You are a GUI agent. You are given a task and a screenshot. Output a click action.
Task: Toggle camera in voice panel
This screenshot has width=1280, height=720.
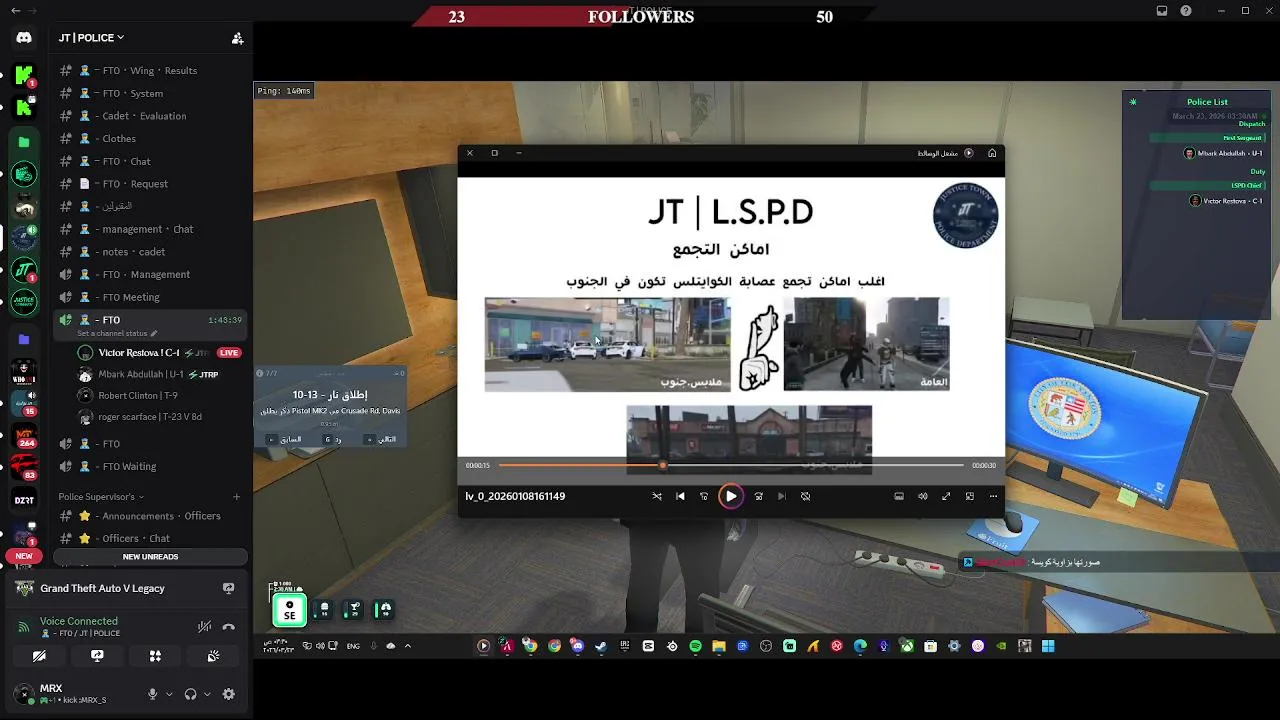39,657
